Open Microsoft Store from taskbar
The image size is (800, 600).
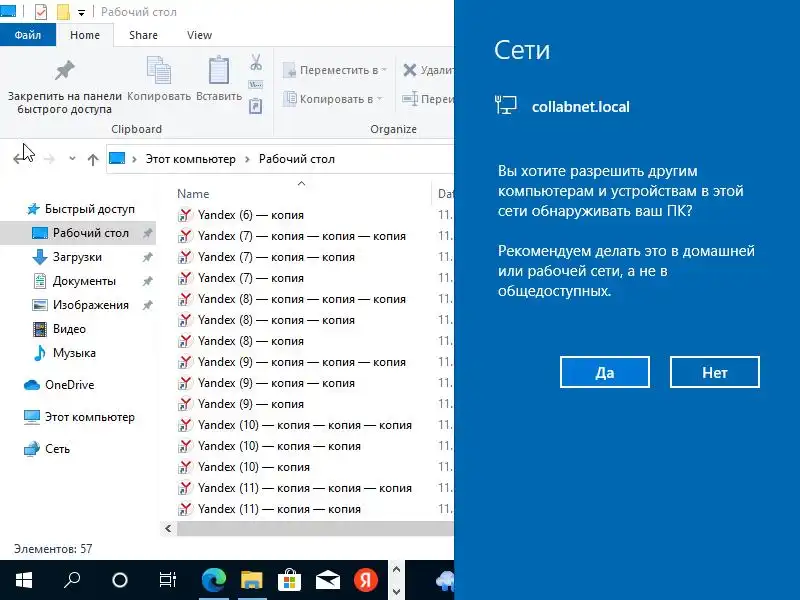289,580
